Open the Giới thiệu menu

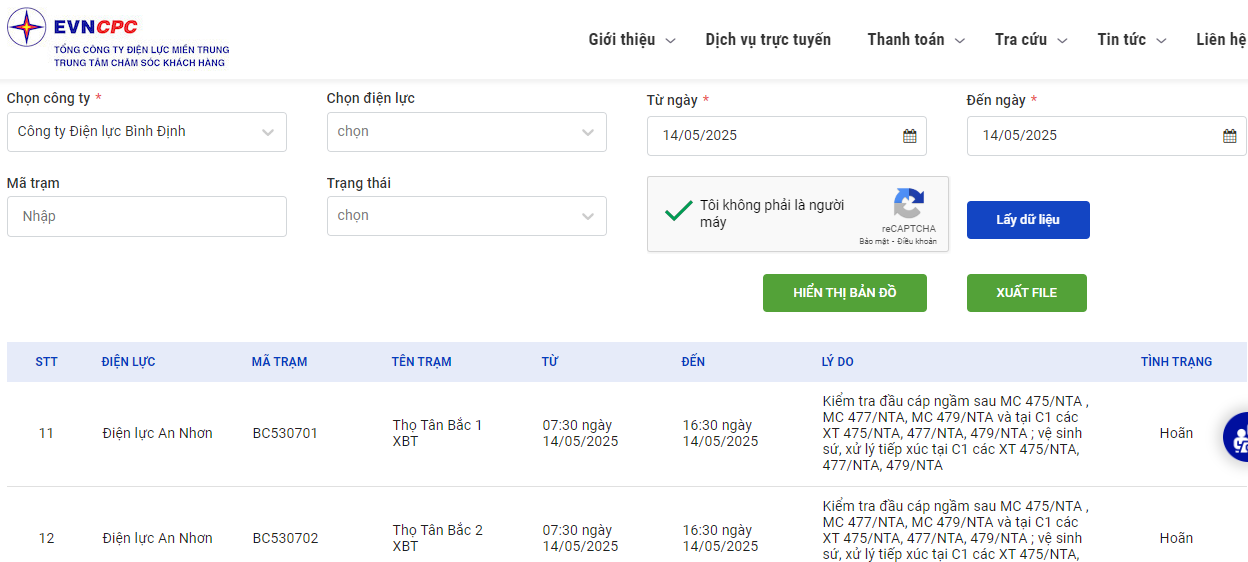click(631, 40)
